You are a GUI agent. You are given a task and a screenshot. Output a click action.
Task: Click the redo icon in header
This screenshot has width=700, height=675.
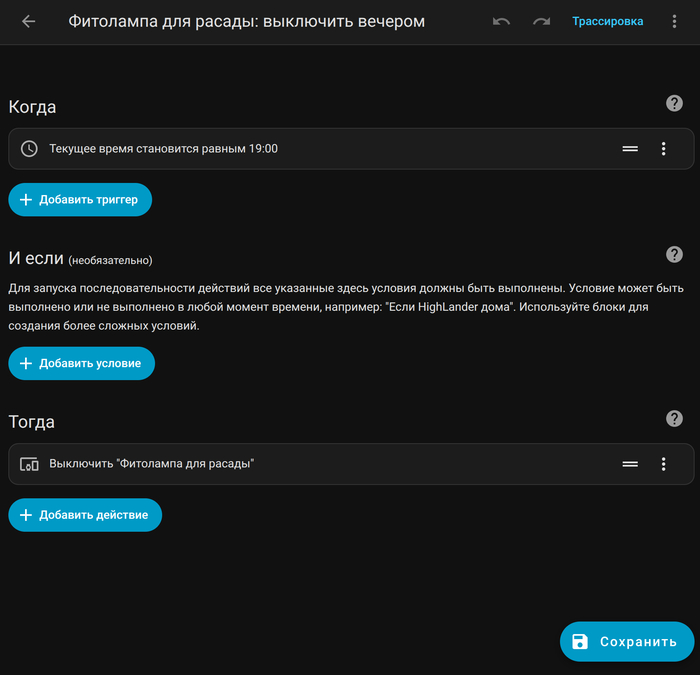coord(541,21)
